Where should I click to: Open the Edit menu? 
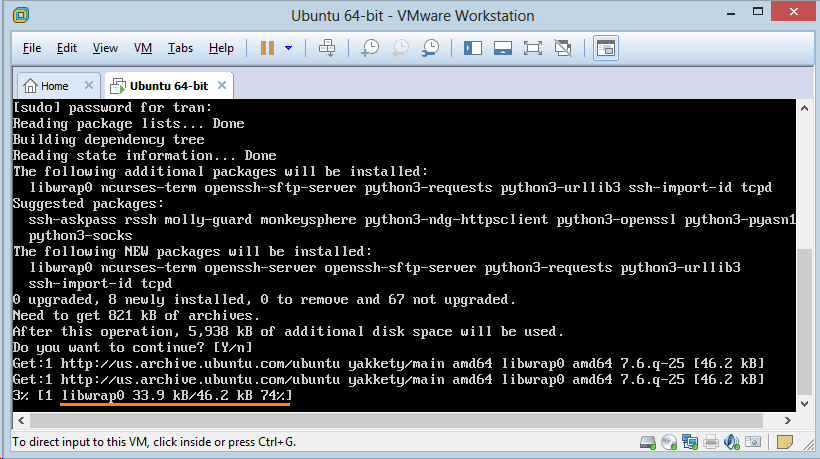67,48
